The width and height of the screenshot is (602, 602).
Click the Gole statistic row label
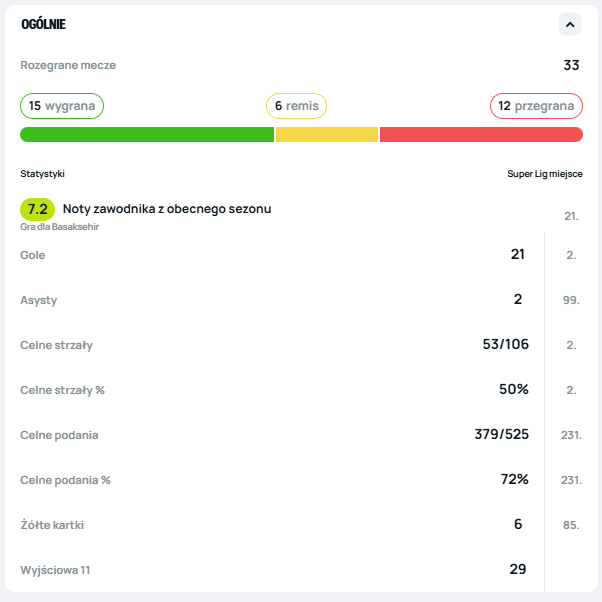click(x=33, y=255)
